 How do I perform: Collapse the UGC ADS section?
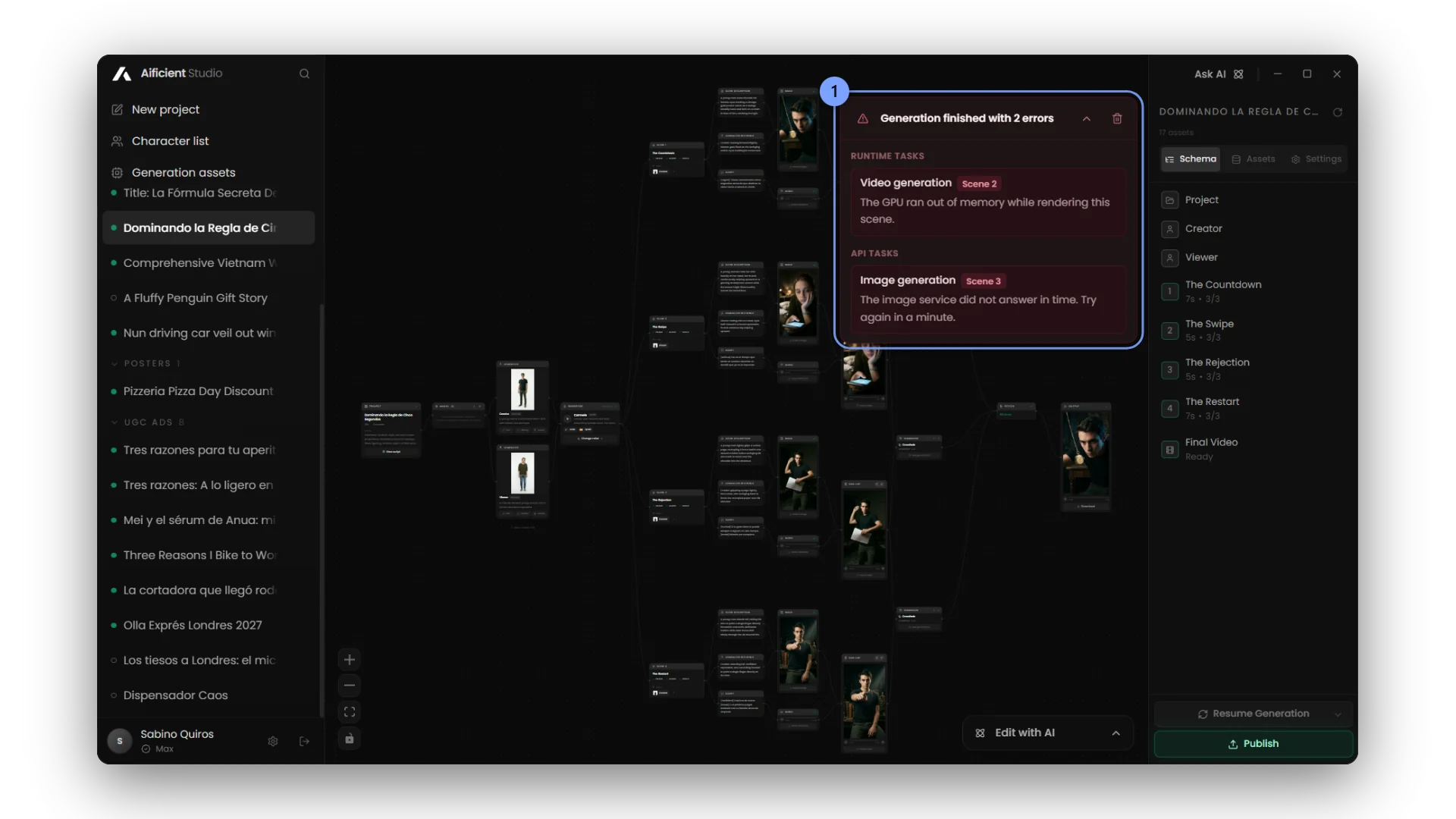(148, 422)
